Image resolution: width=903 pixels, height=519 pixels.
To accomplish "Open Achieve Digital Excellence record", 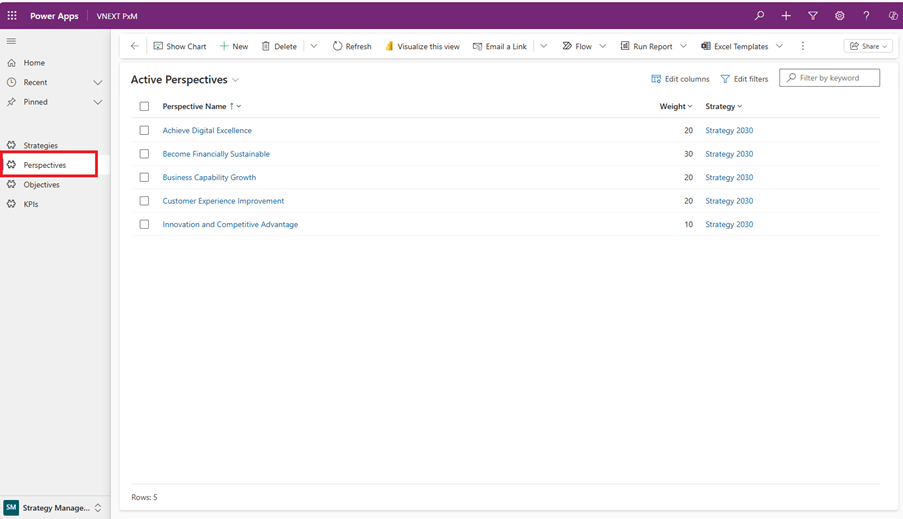I will point(207,131).
